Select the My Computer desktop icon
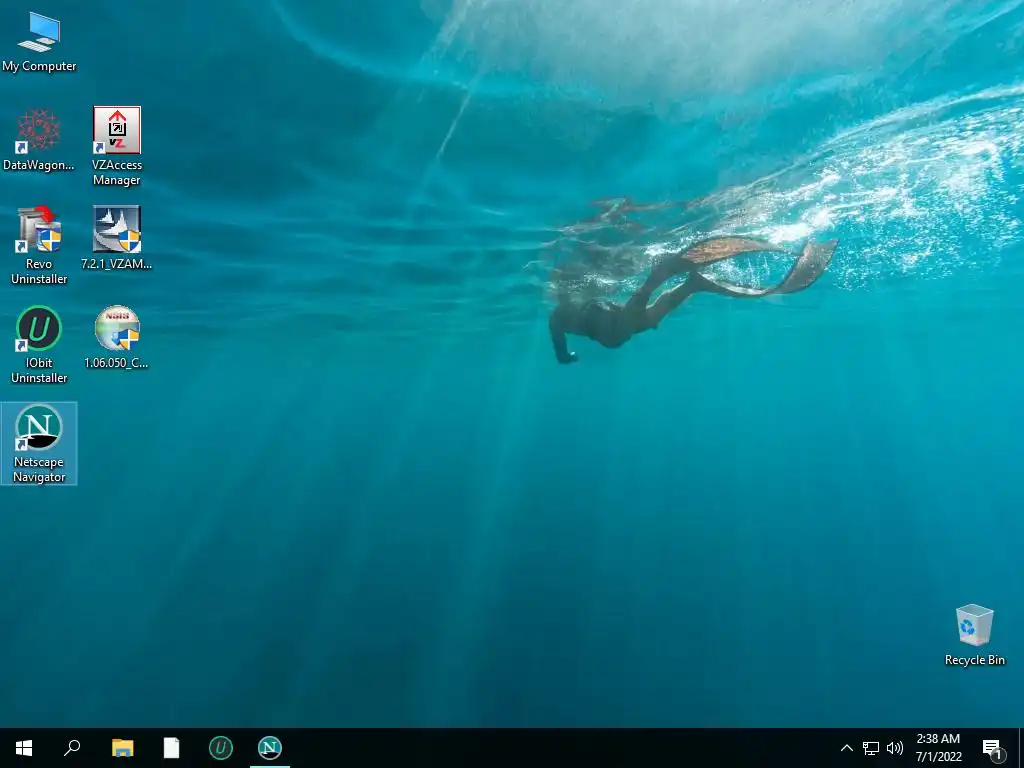Viewport: 1024px width, 768px height. point(39,42)
